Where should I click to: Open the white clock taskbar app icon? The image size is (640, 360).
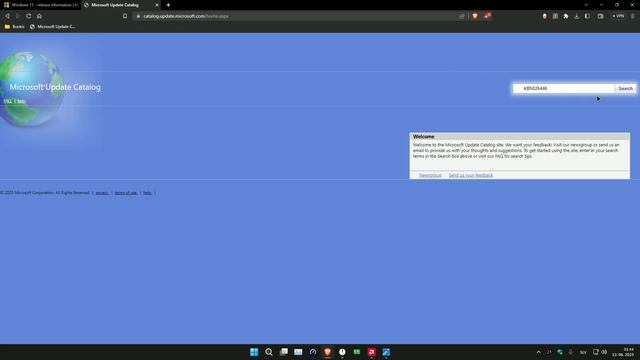342,352
